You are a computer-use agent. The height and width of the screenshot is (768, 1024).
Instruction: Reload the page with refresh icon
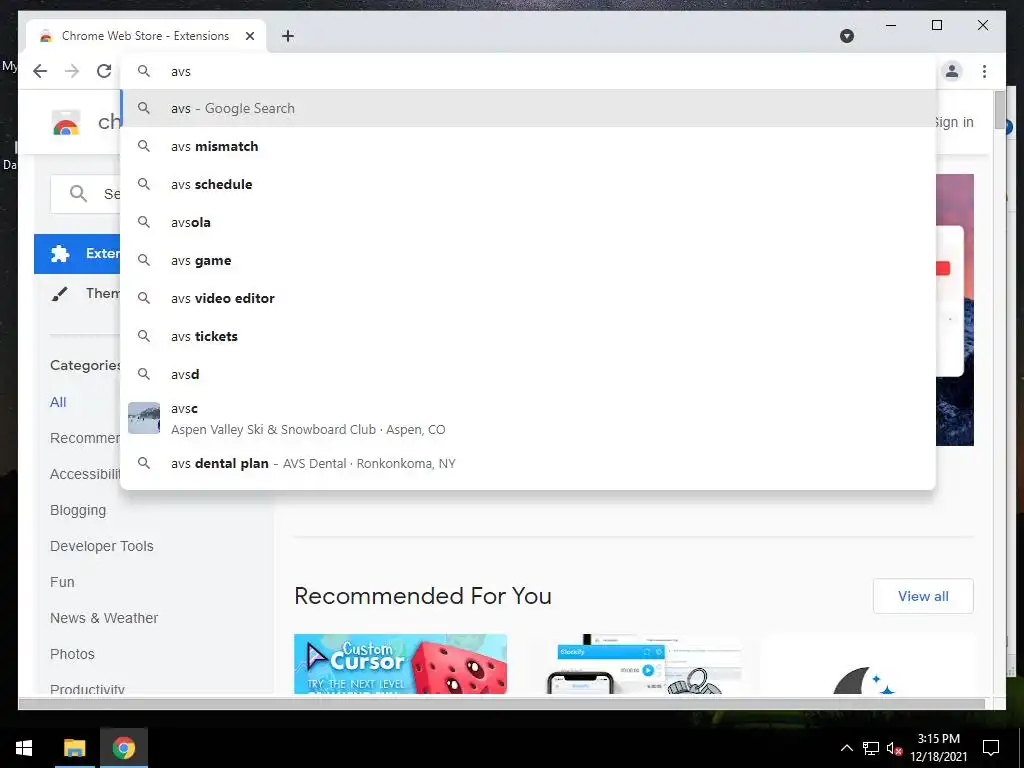click(x=104, y=71)
